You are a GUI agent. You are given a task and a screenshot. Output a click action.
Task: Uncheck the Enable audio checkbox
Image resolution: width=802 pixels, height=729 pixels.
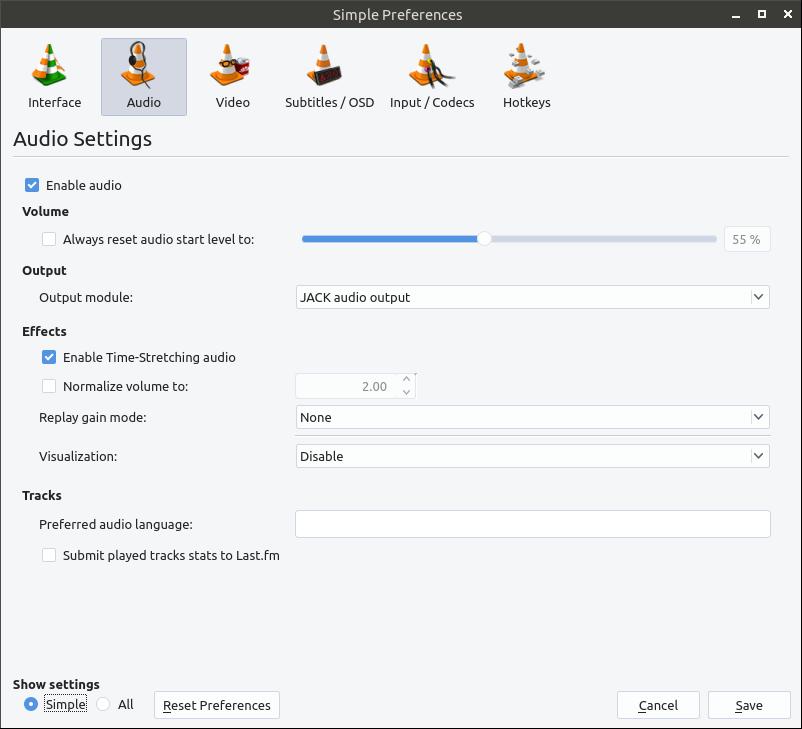click(32, 185)
